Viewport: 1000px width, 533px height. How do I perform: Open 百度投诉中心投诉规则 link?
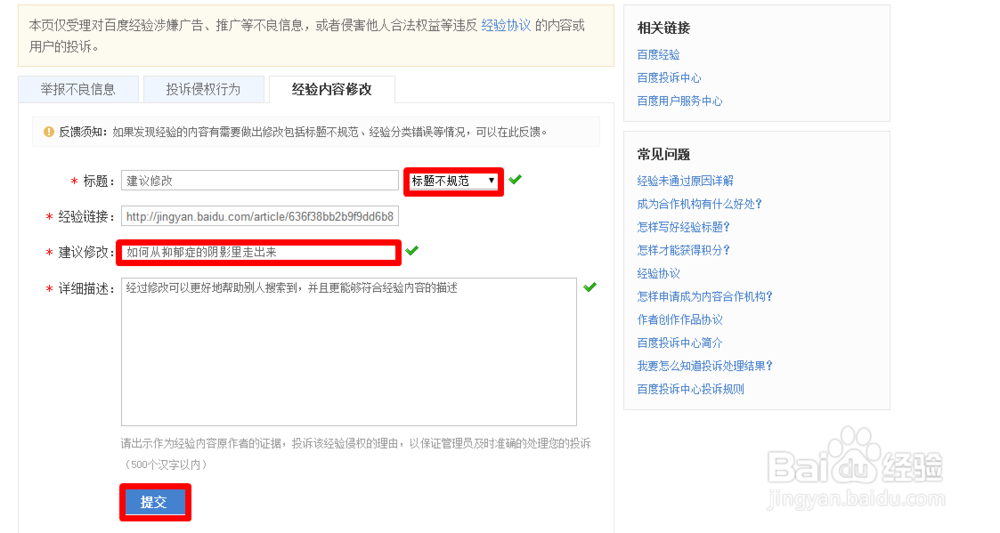[x=691, y=389]
